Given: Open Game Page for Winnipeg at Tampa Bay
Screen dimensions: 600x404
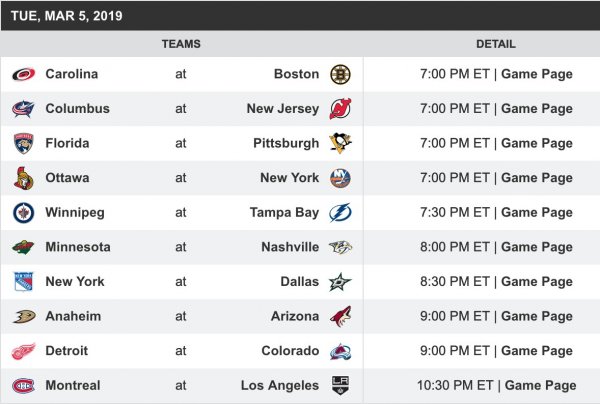Looking at the screenshot, I should pos(537,213).
